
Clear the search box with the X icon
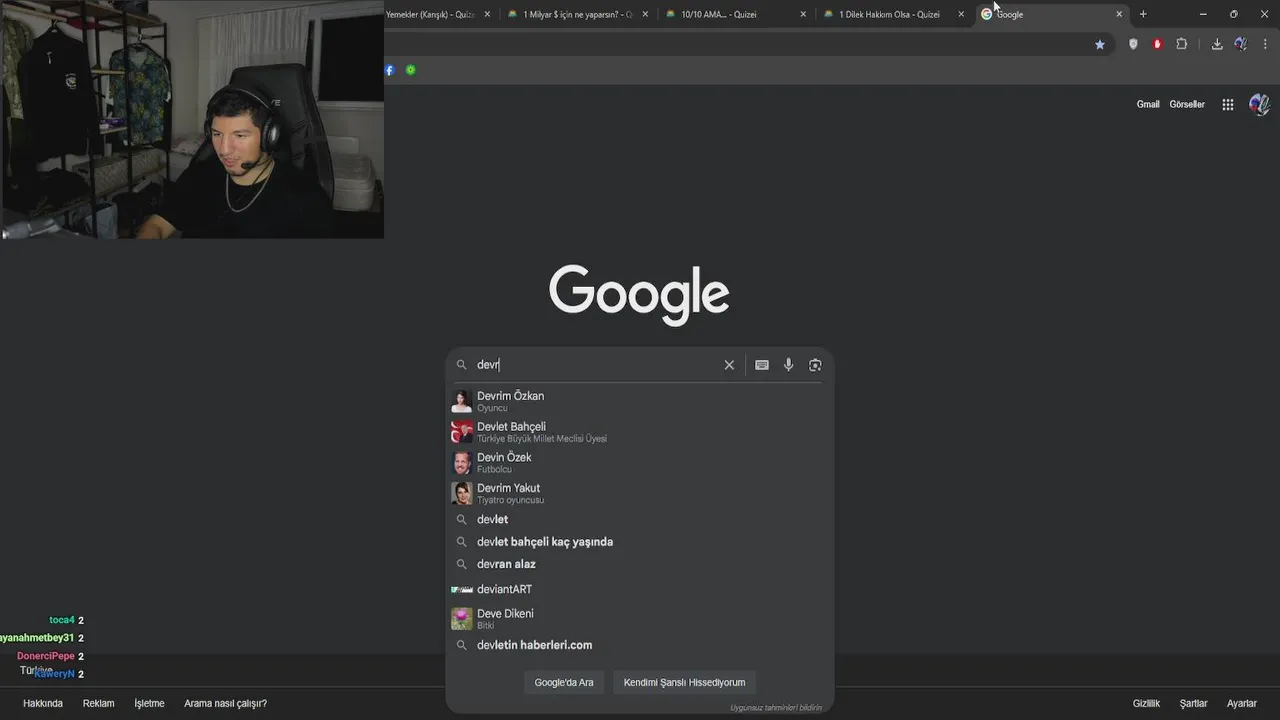729,365
